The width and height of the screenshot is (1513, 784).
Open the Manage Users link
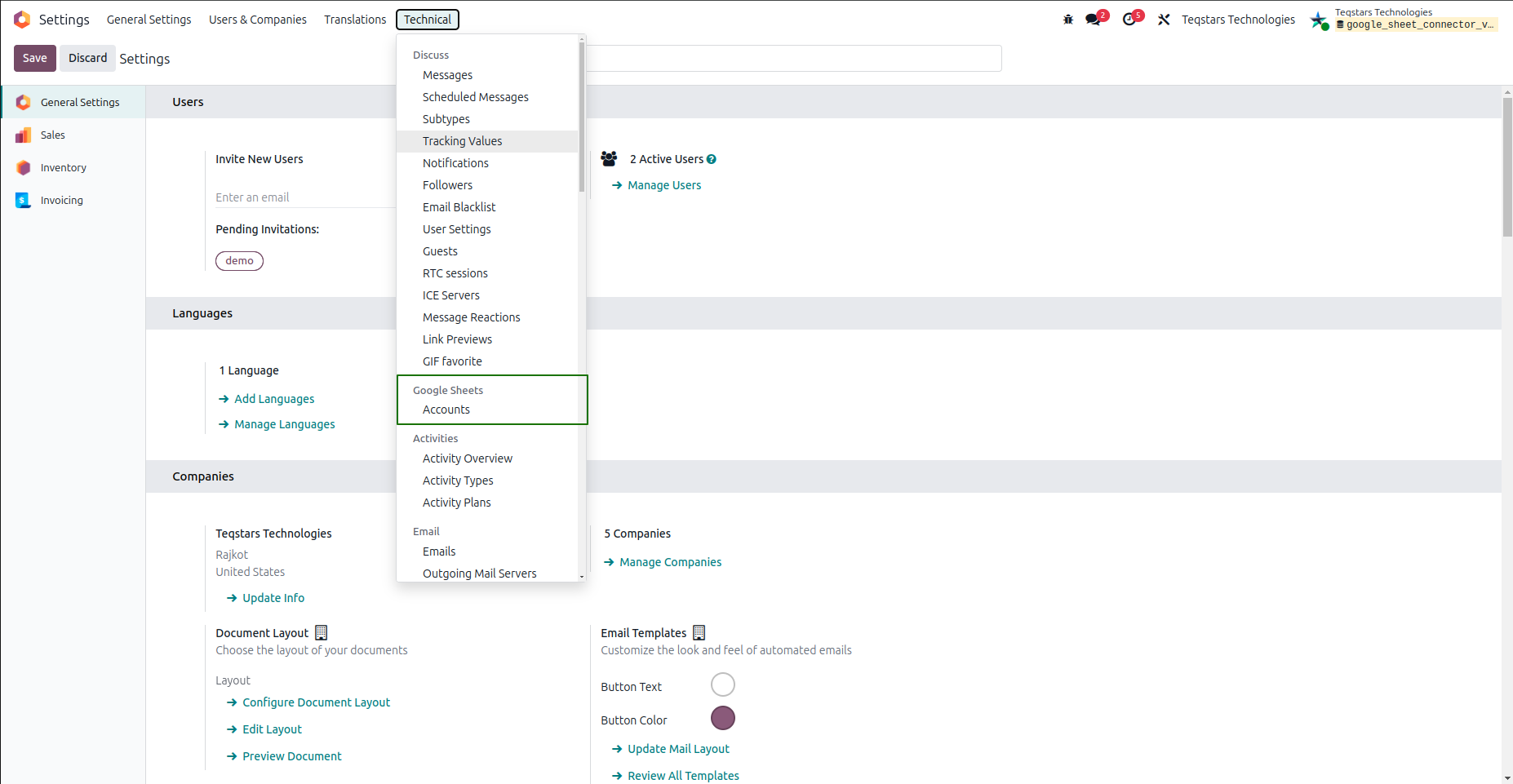click(x=656, y=185)
